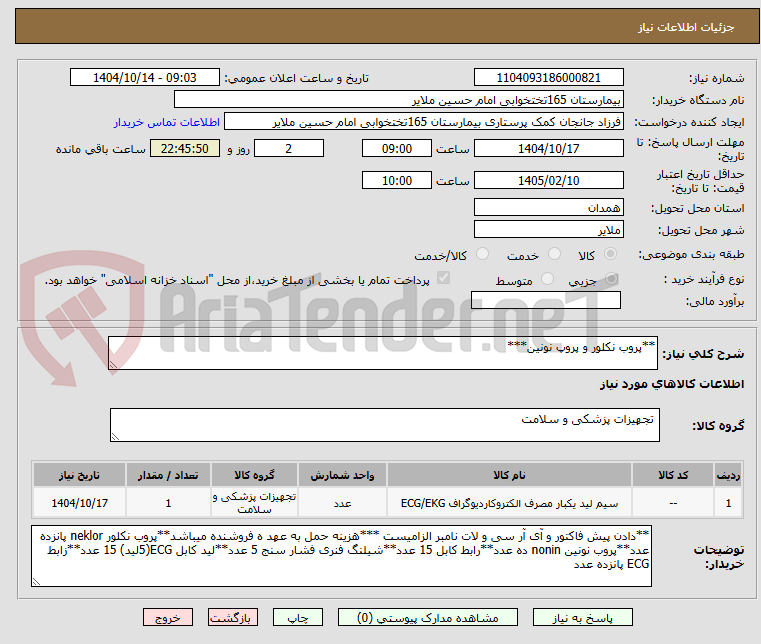Viewport: 761px width, 644px height.
Task: Click the remaining days field showing 2
Action: point(289,149)
